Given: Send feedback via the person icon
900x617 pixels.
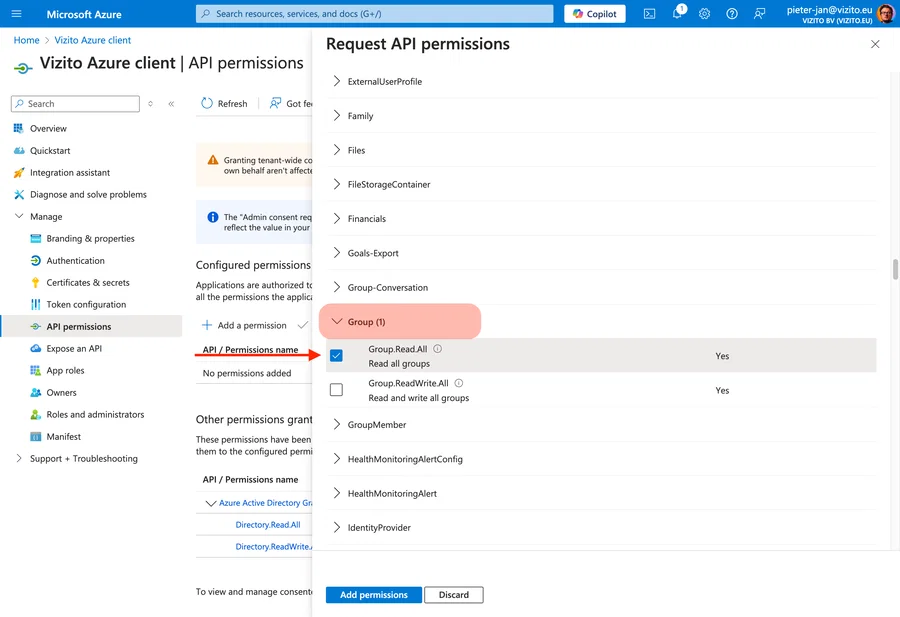Looking at the screenshot, I should point(759,13).
